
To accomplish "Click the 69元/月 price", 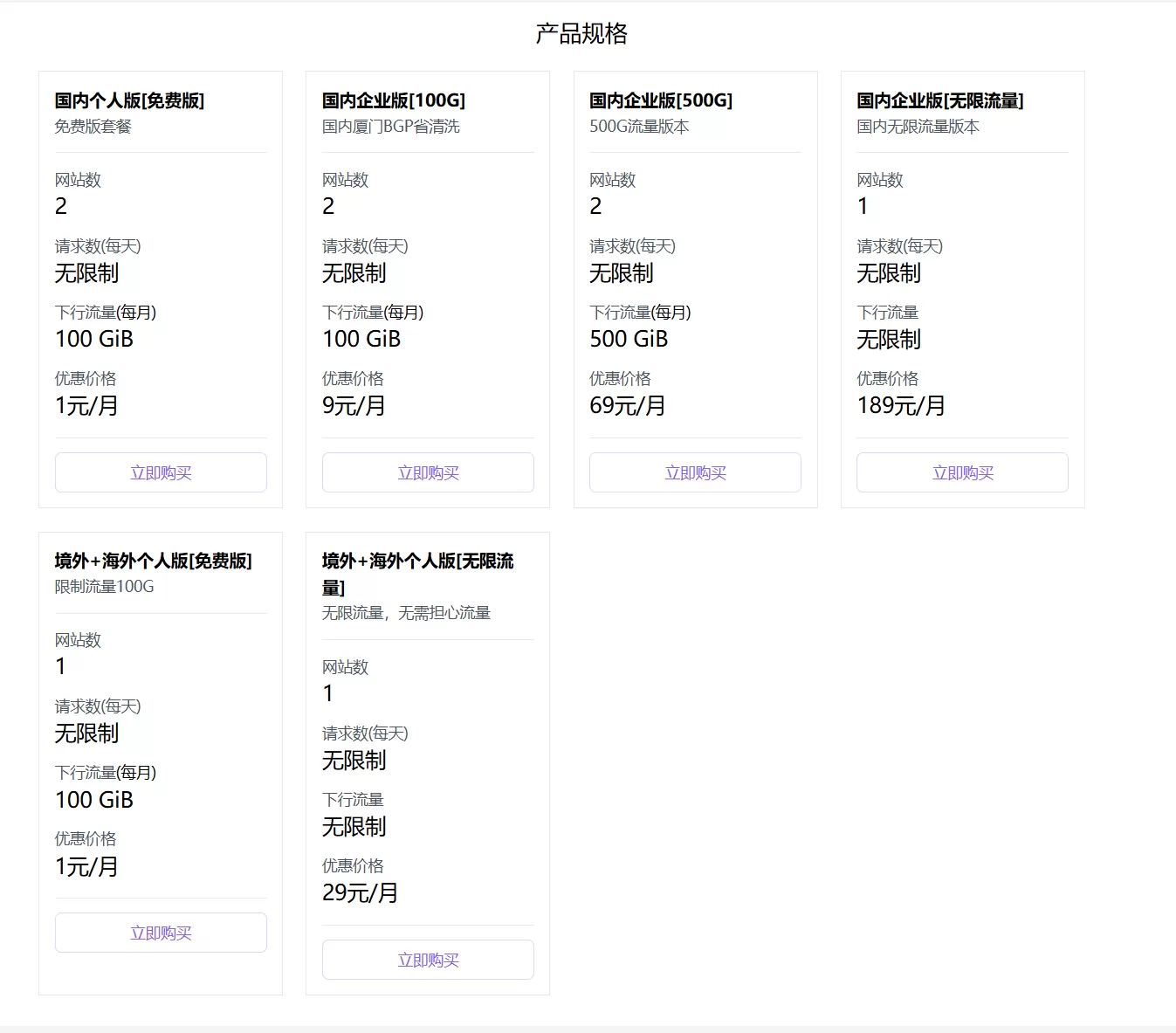I will tap(628, 405).
